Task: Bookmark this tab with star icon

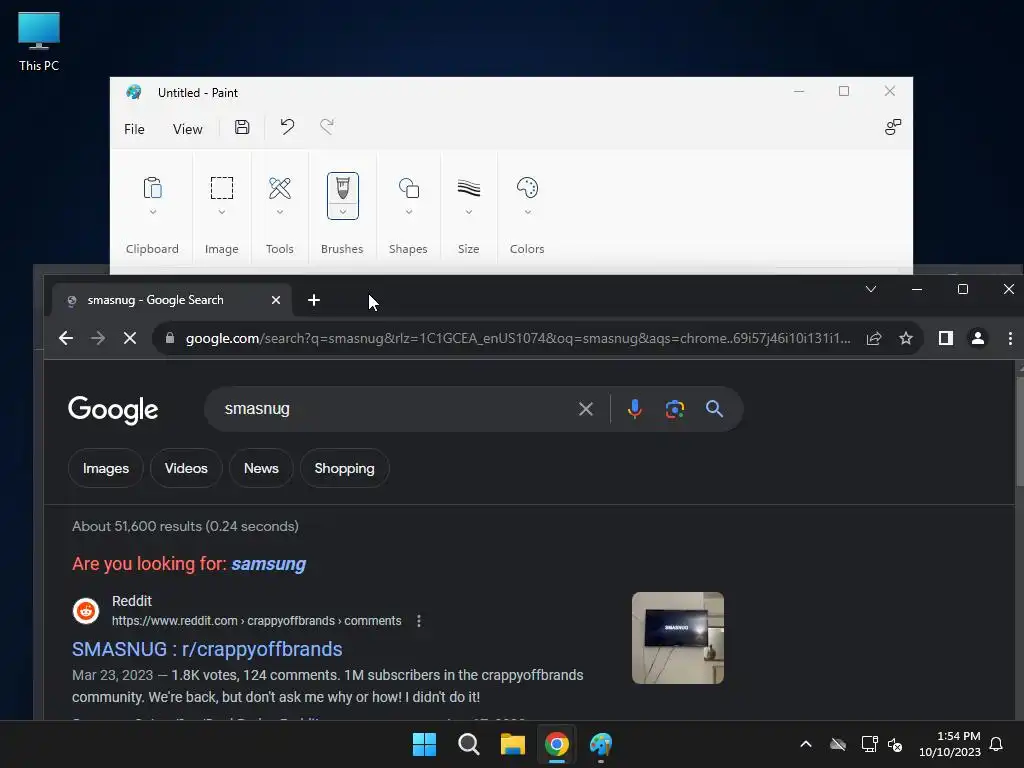Action: click(906, 338)
